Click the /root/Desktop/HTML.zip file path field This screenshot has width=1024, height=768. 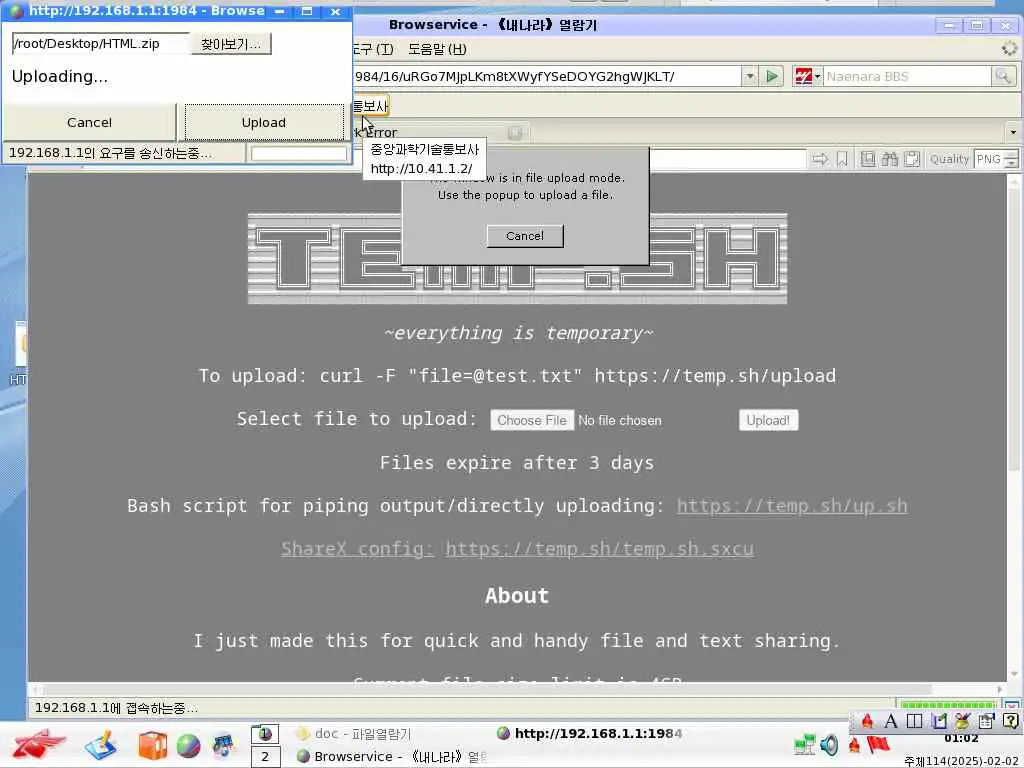(101, 44)
